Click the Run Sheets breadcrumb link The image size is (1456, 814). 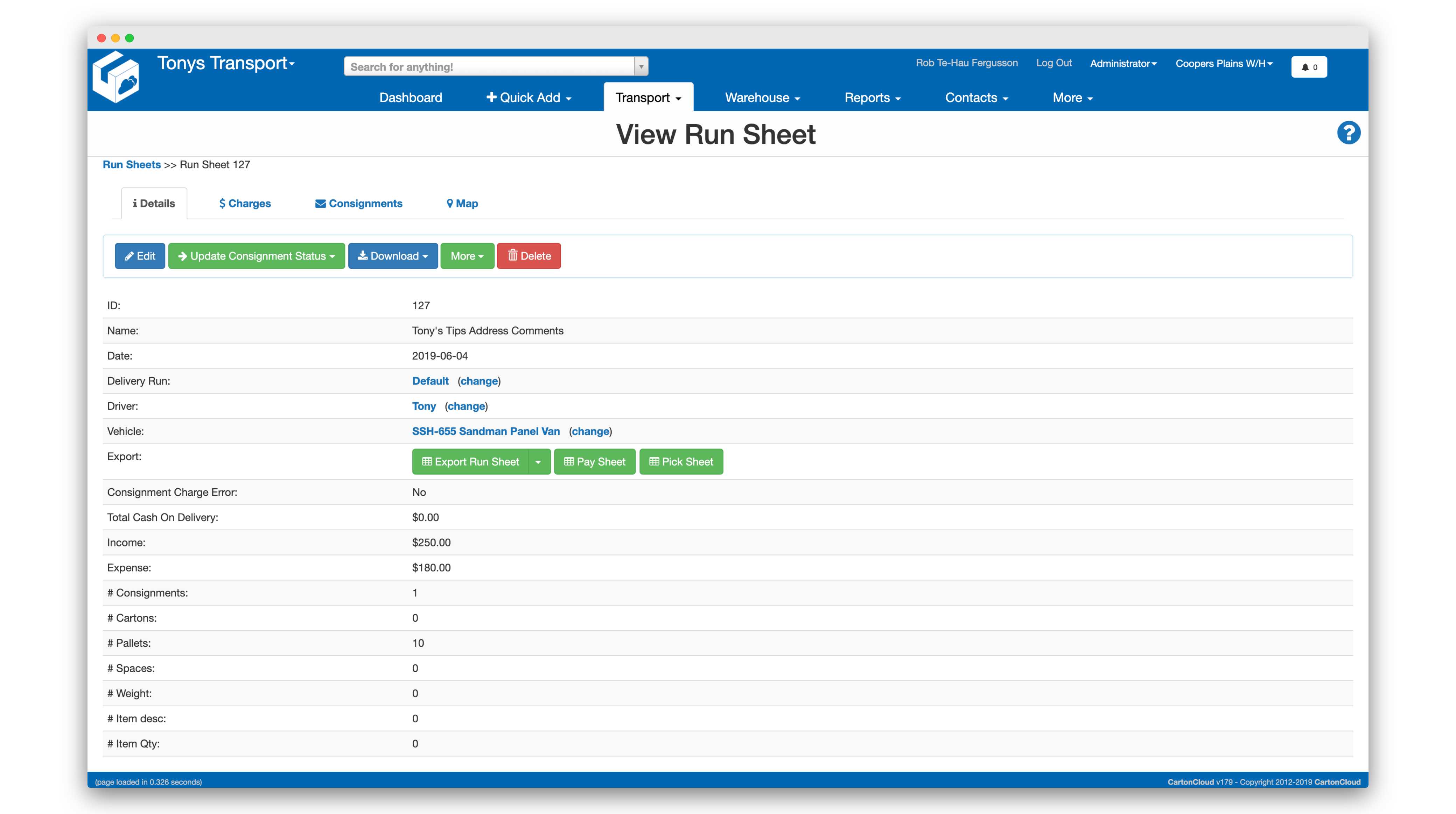pos(132,164)
